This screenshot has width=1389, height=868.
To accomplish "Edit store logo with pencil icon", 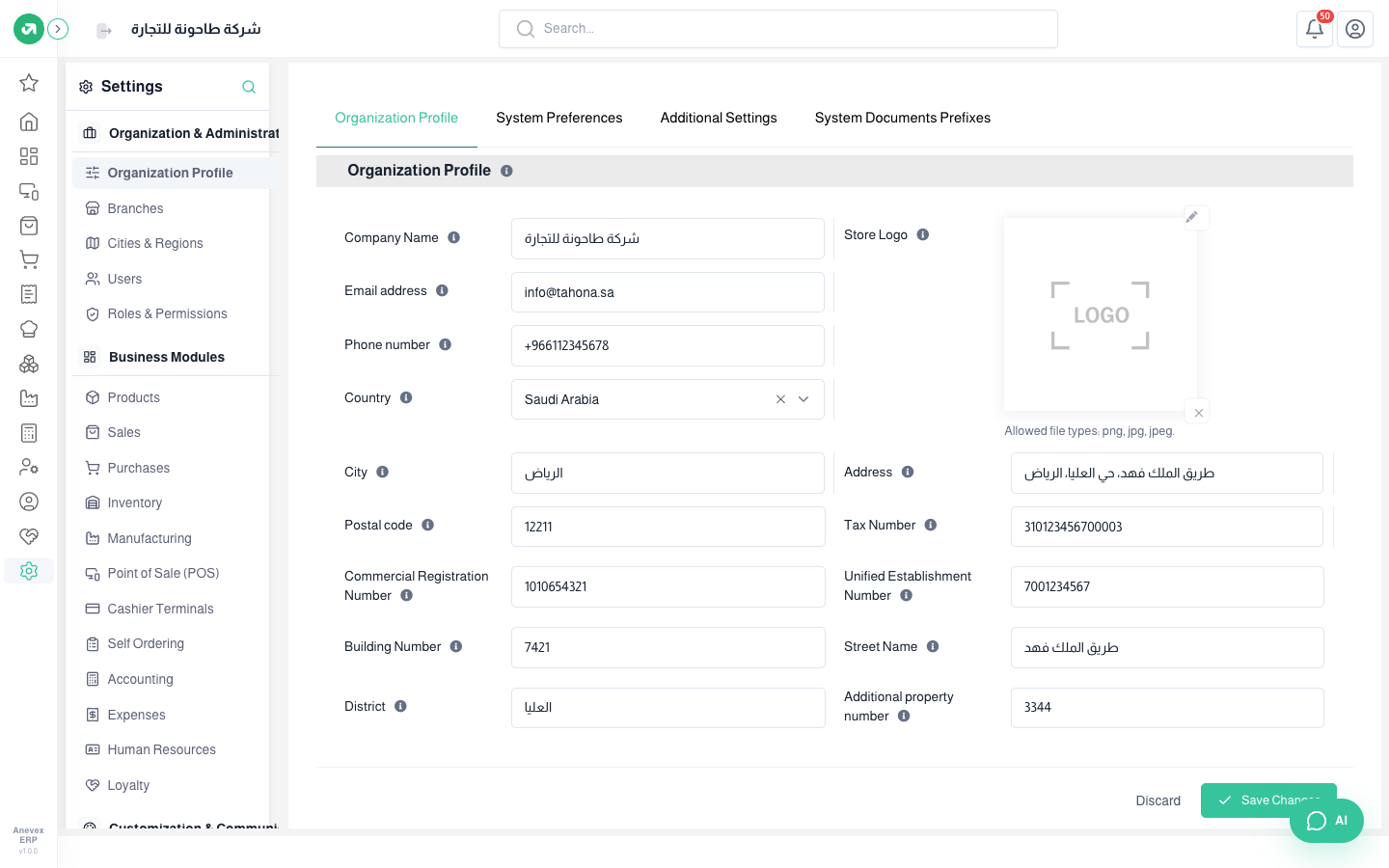I will click(x=1192, y=217).
